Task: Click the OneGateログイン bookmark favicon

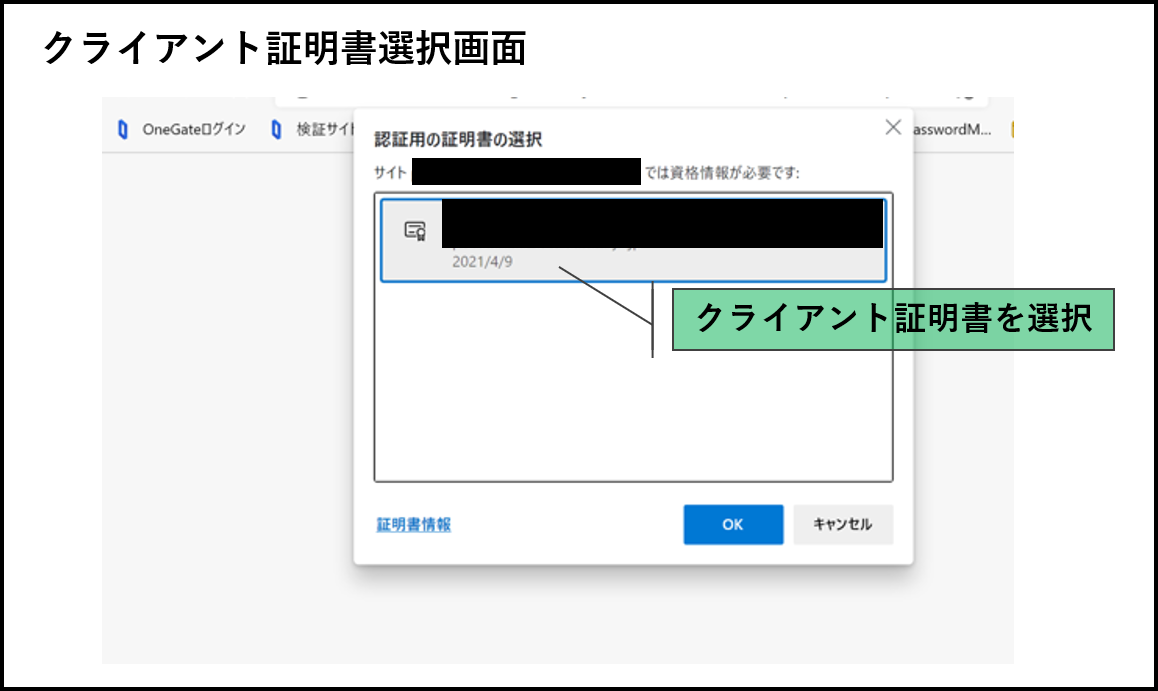Action: tap(123, 130)
